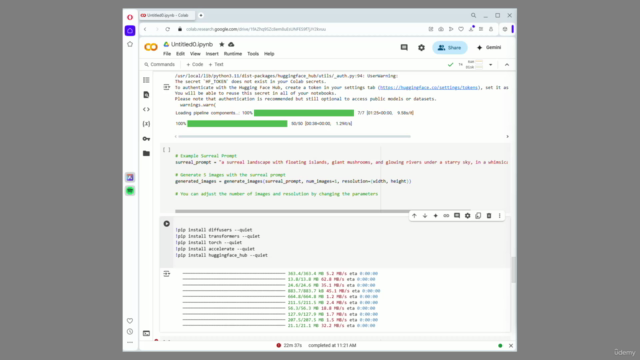Open Find and replace in Colab sidebar
Viewport: 640px width, 360px height.
pyautogui.click(x=146, y=95)
